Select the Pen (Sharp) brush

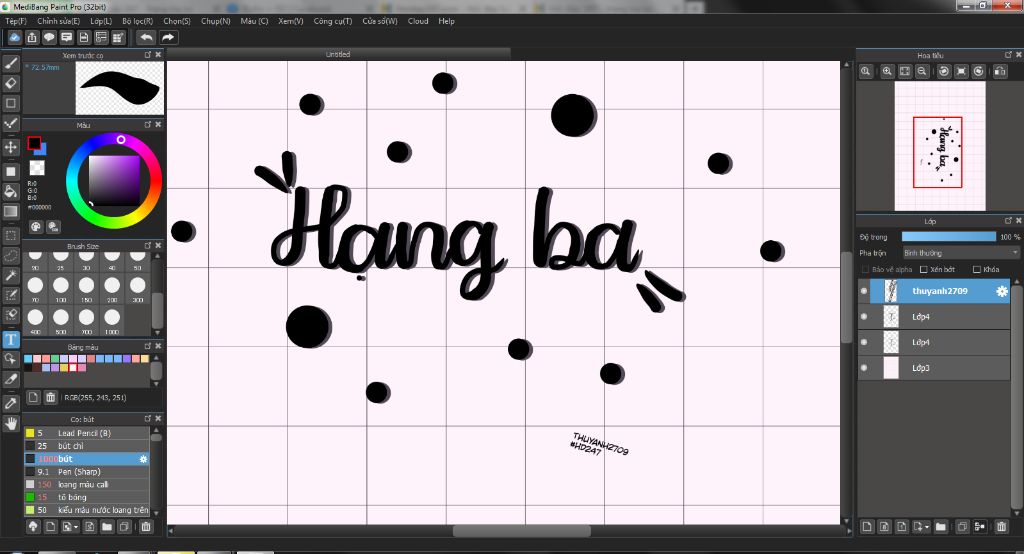click(87, 472)
